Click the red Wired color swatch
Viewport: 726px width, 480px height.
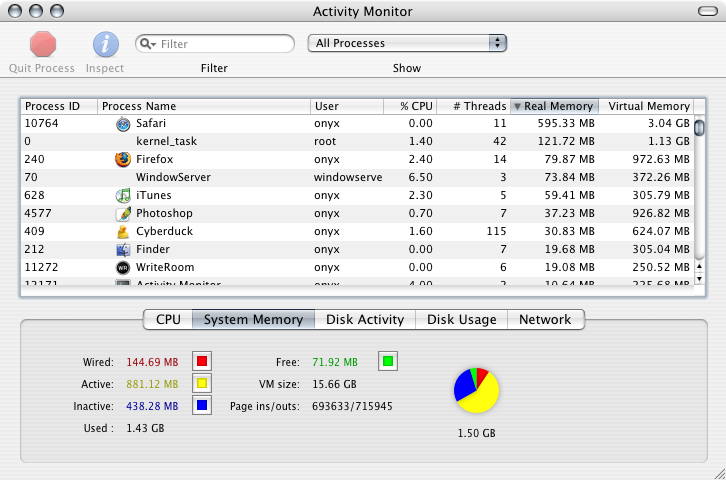pyautogui.click(x=202, y=361)
